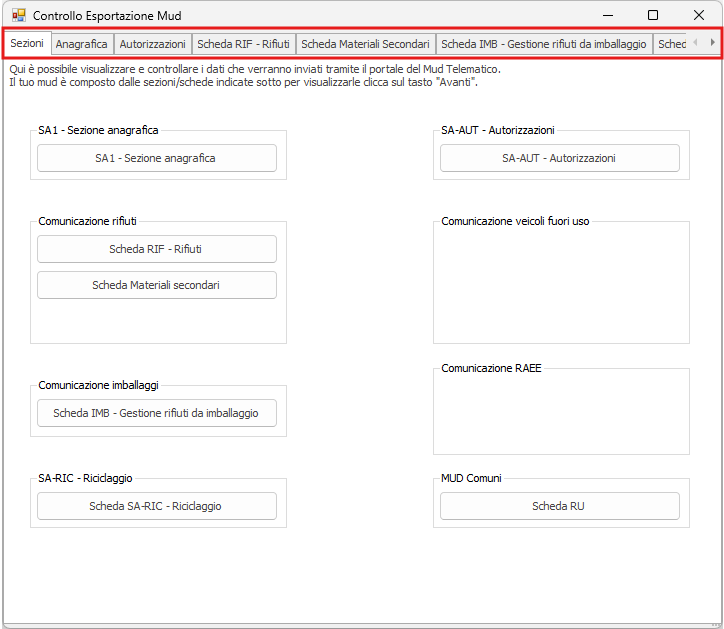Click the Comunicazione imballaggi group label
This screenshot has height=629, width=724.
[98, 385]
